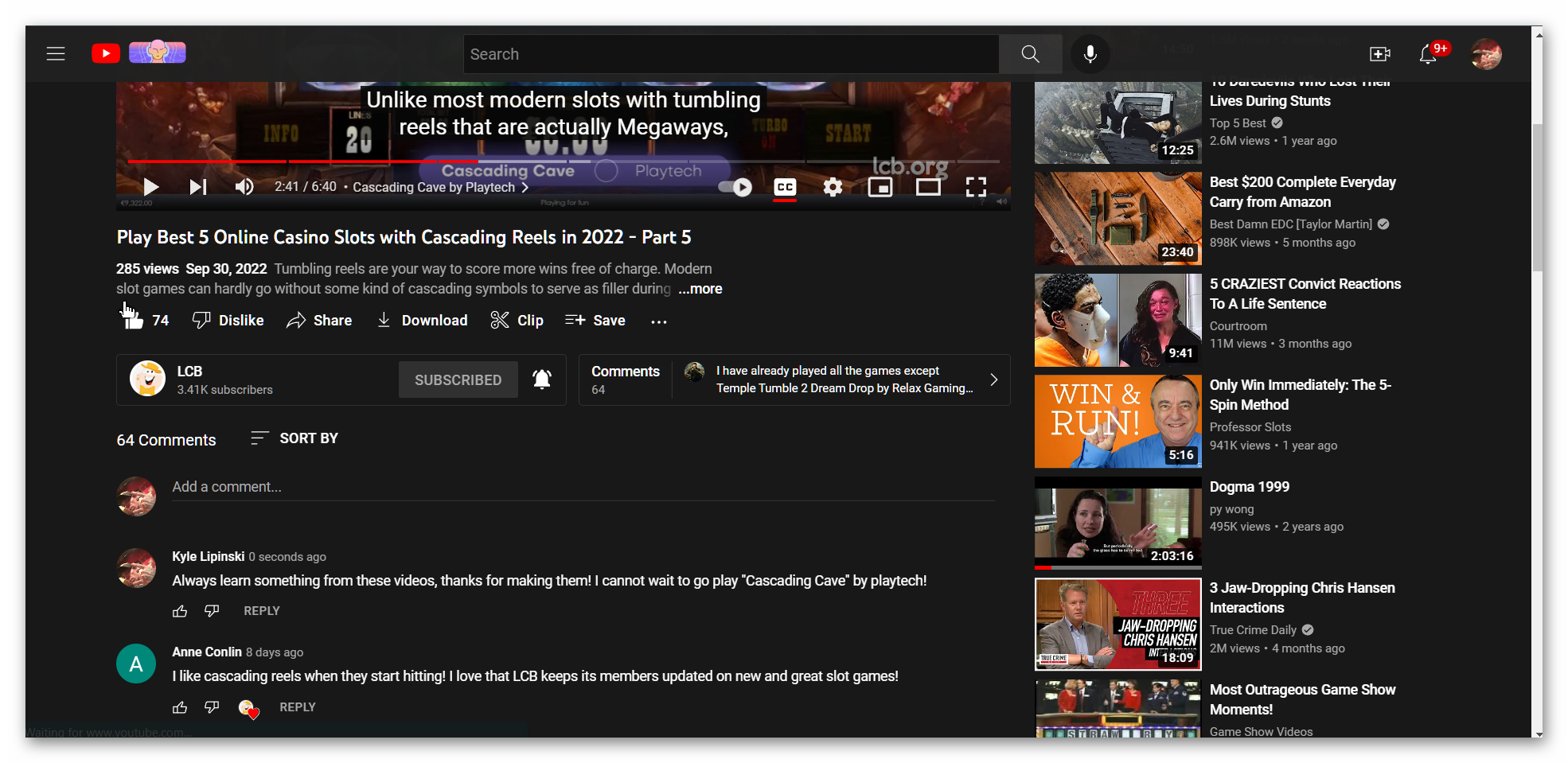Open Kyle Lipinski's profile name
The width and height of the screenshot is (1568, 763).
(208, 556)
